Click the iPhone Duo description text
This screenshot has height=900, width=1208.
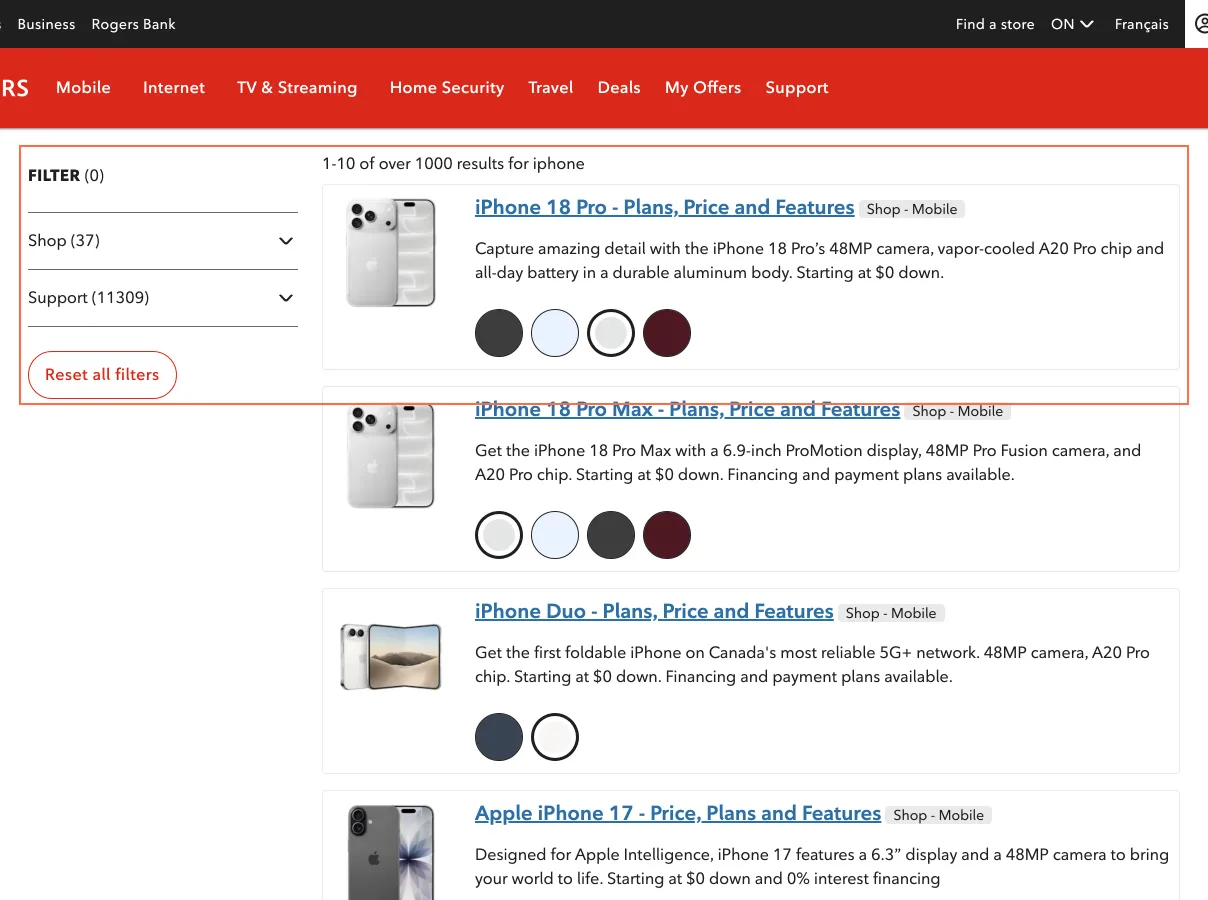coord(812,665)
